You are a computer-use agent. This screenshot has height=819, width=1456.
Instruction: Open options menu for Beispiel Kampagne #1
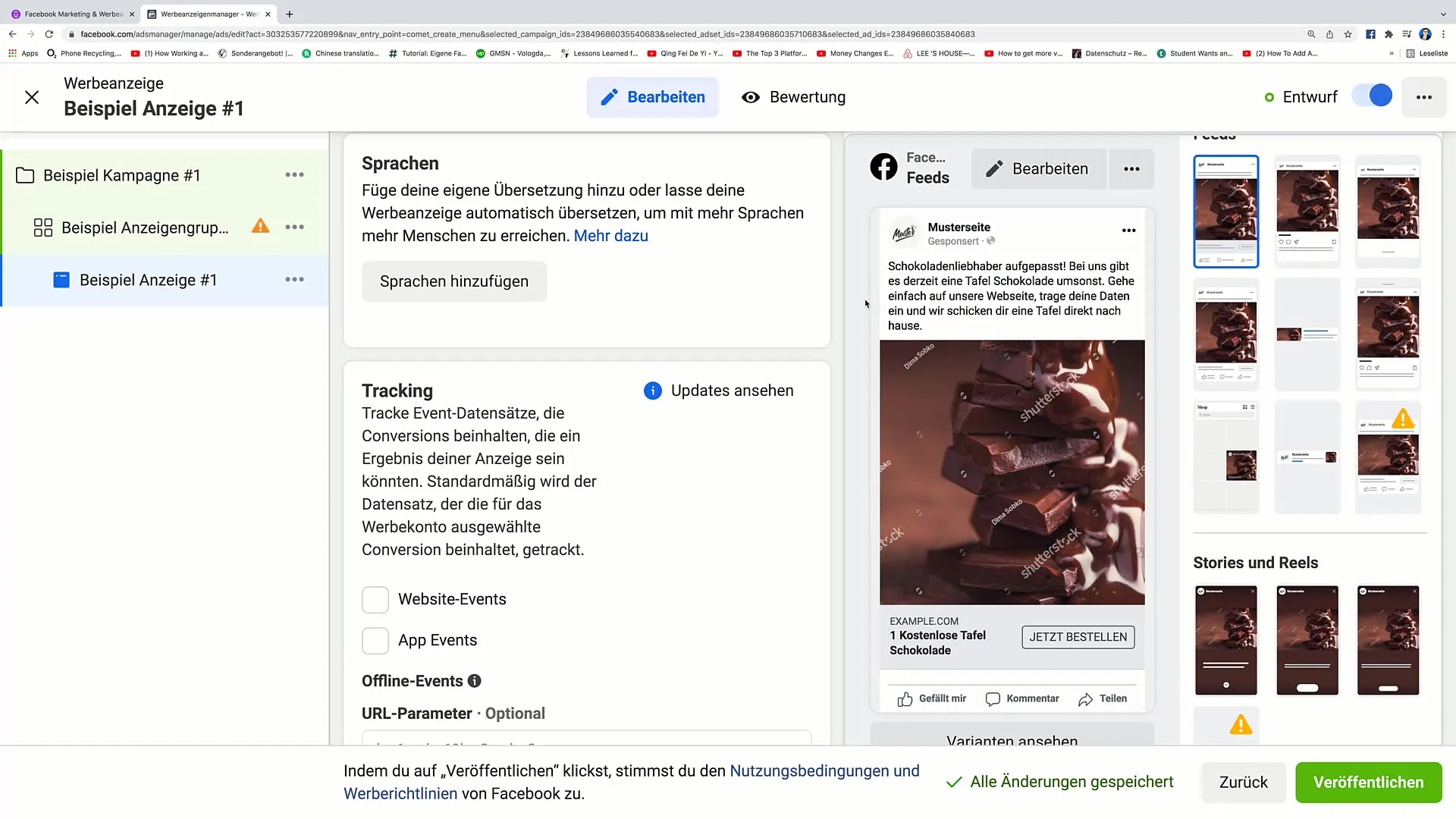pos(294,175)
